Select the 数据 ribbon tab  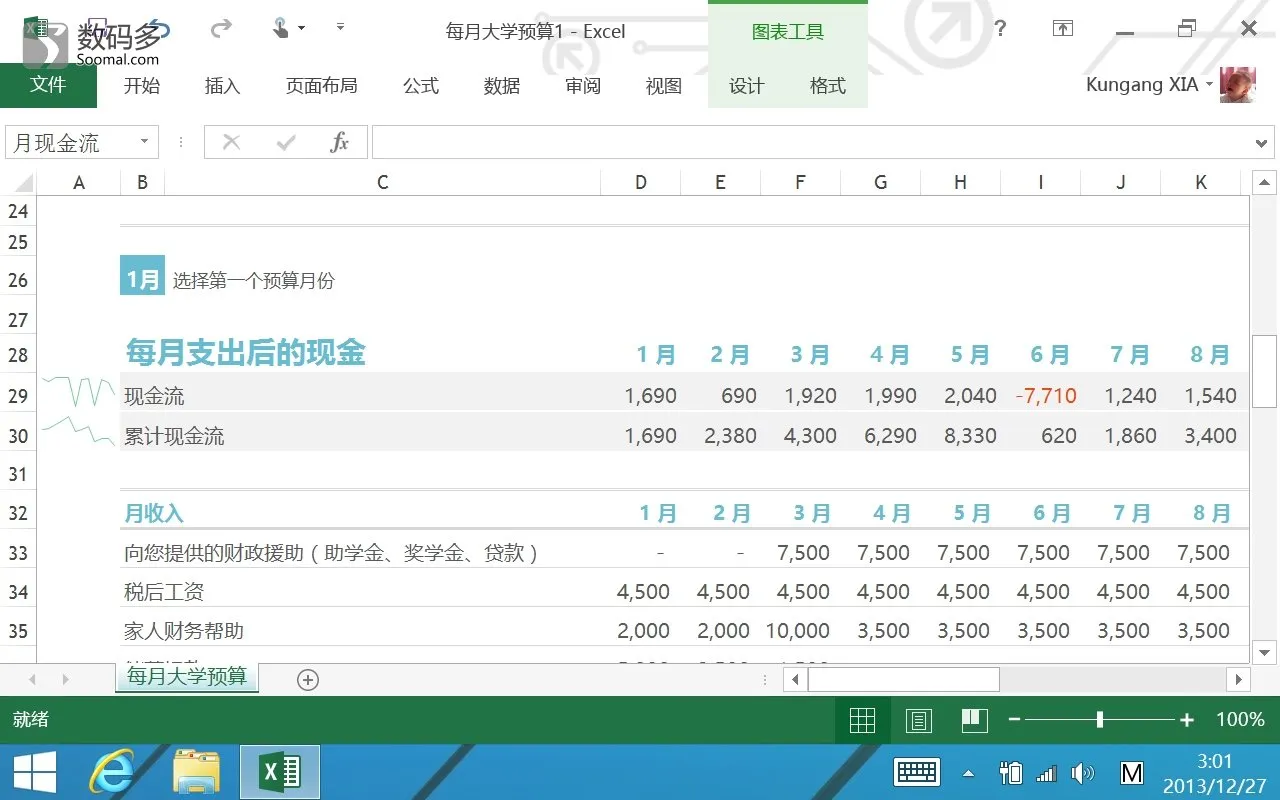pyautogui.click(x=502, y=86)
